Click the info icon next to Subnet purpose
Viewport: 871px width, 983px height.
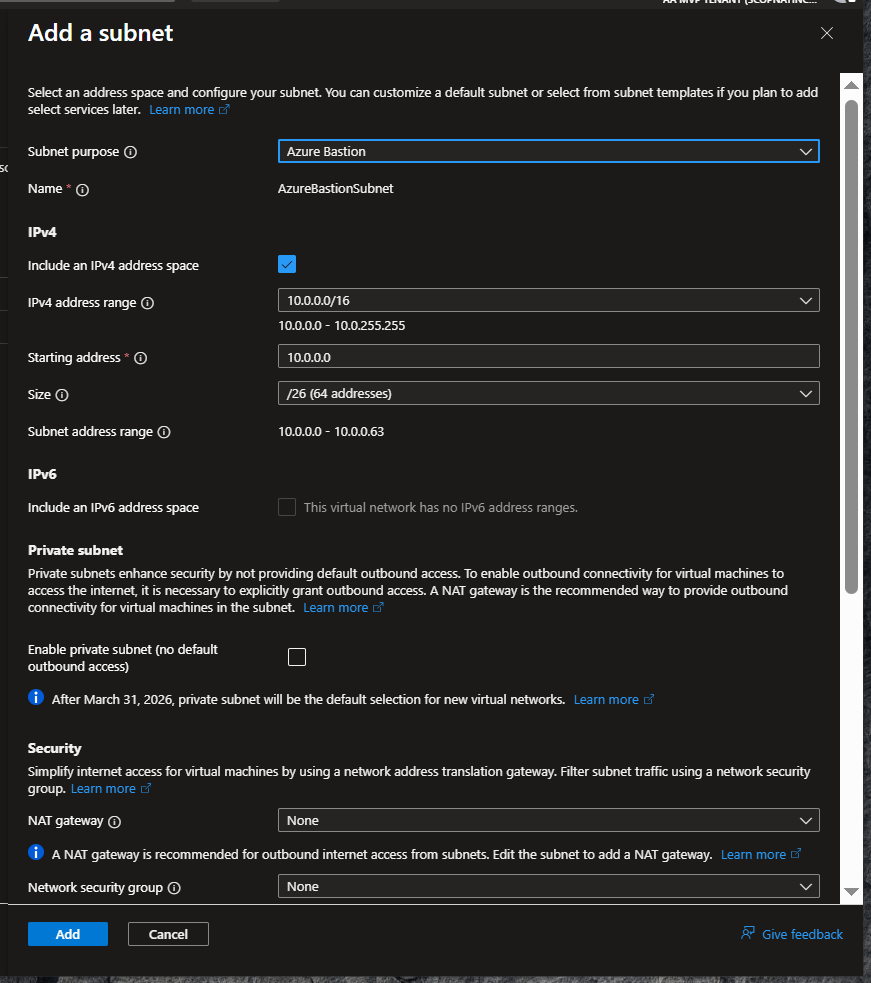click(130, 152)
